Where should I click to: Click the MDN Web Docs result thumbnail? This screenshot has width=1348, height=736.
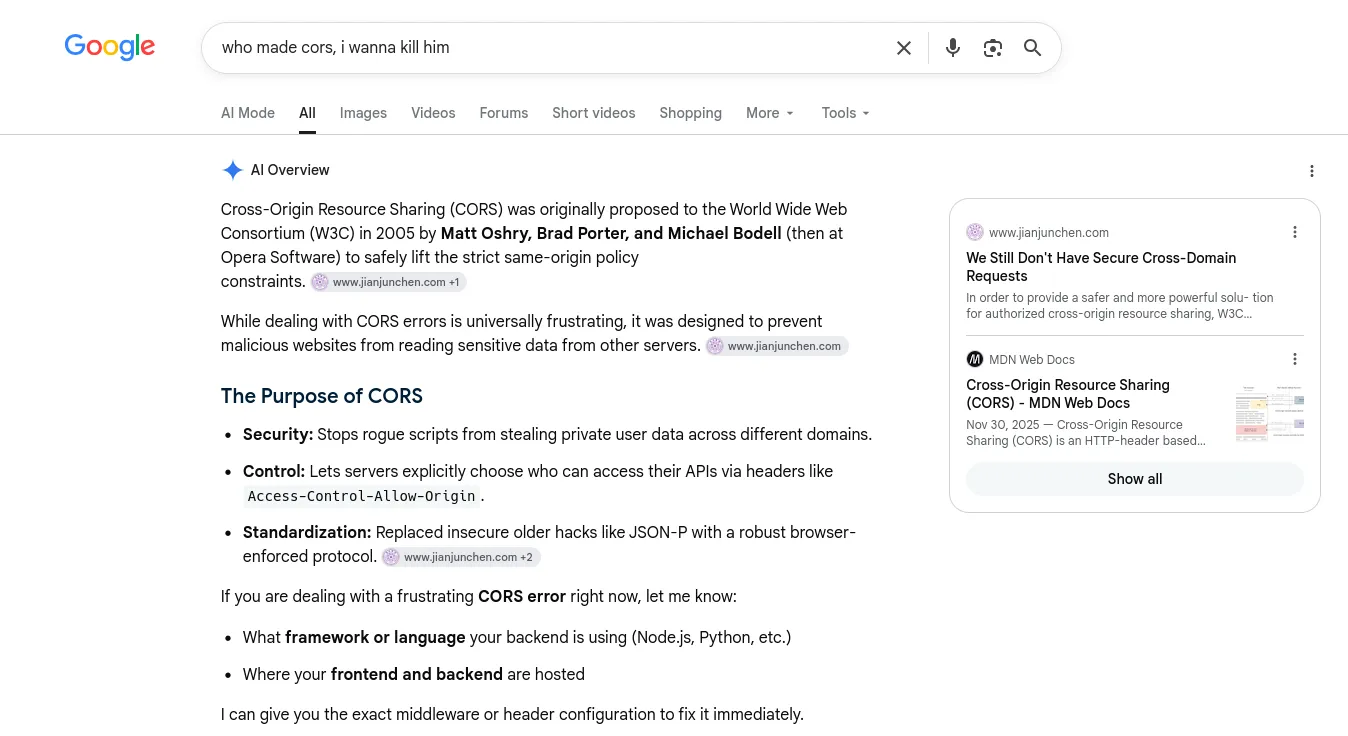click(1270, 413)
